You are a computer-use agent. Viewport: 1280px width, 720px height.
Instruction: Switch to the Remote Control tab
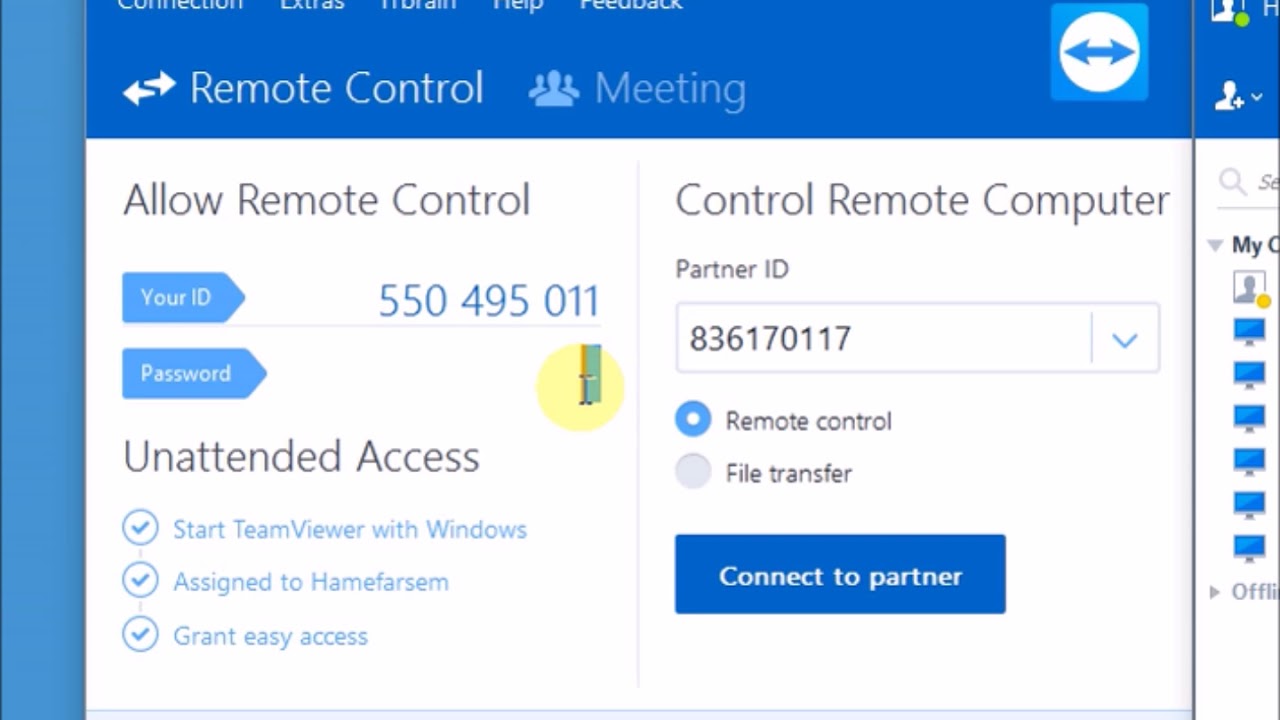pyautogui.click(x=336, y=89)
